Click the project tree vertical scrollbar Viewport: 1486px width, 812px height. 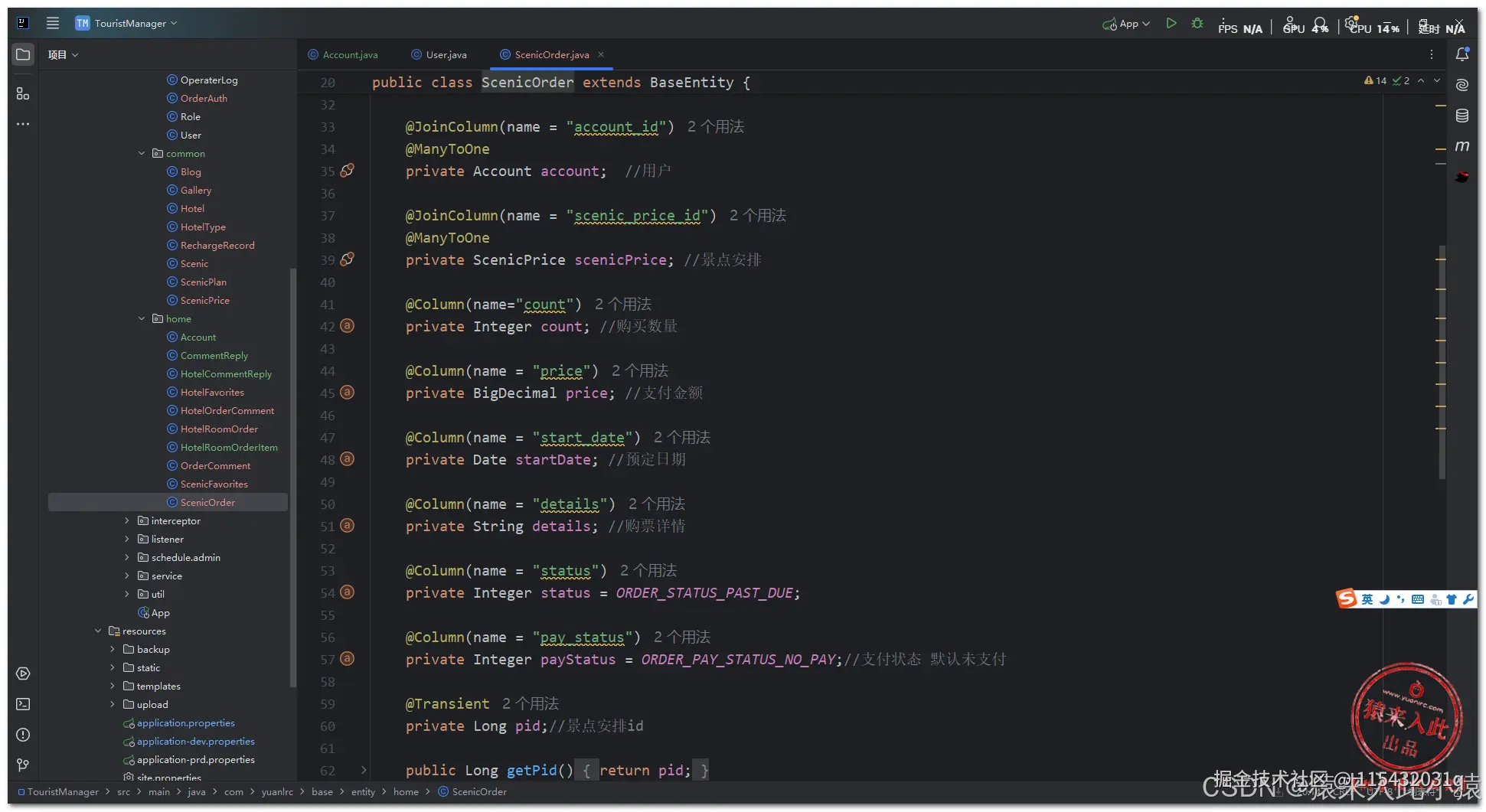pyautogui.click(x=292, y=478)
